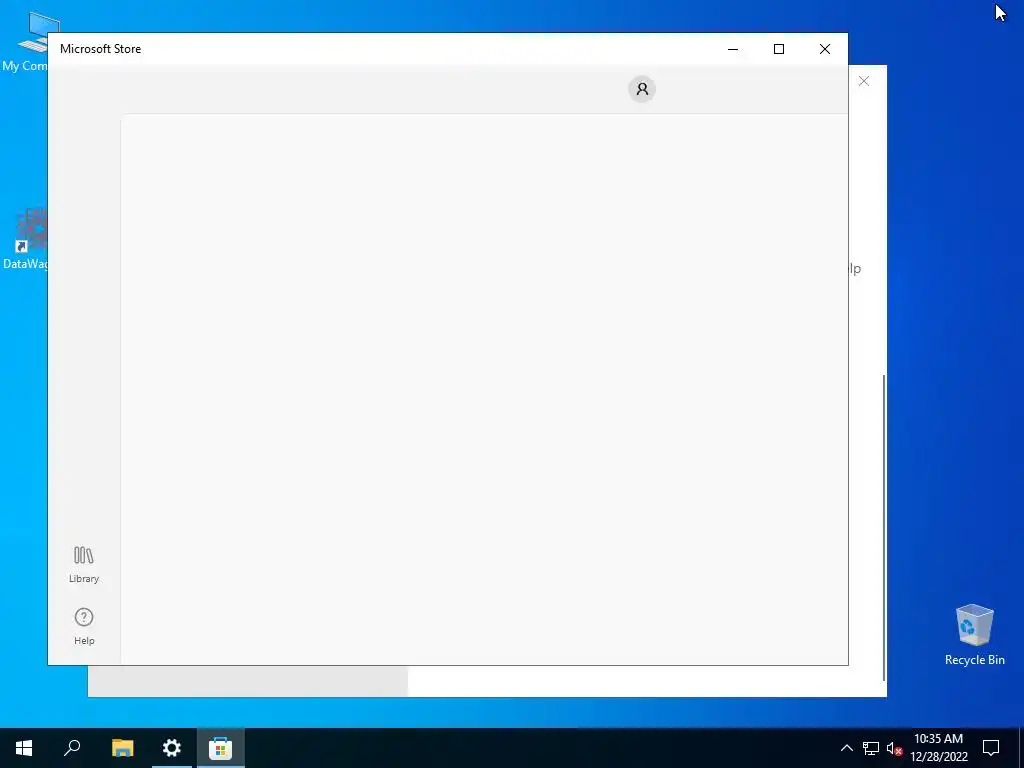Click the background window's vertical scrollbar
This screenshot has height=768, width=1024.
(x=884, y=527)
